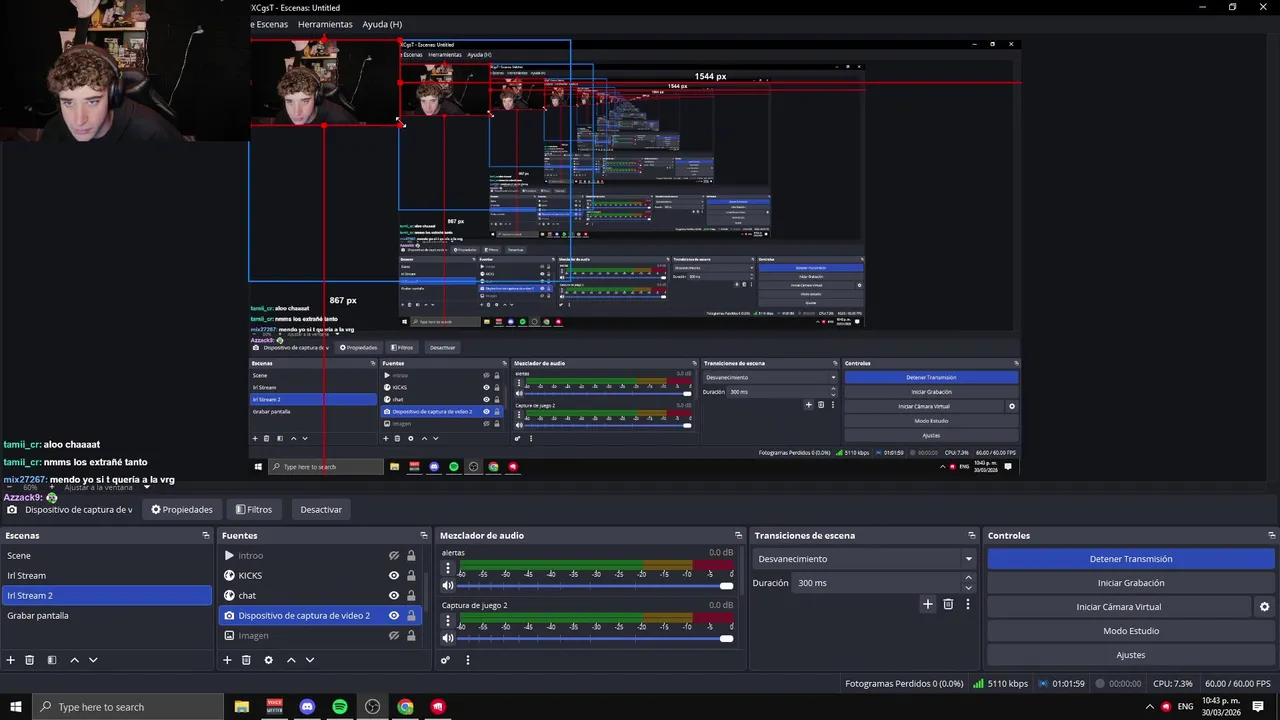Select the Irl Stream 2 scene
The height and width of the screenshot is (720, 1280).
coord(107,596)
